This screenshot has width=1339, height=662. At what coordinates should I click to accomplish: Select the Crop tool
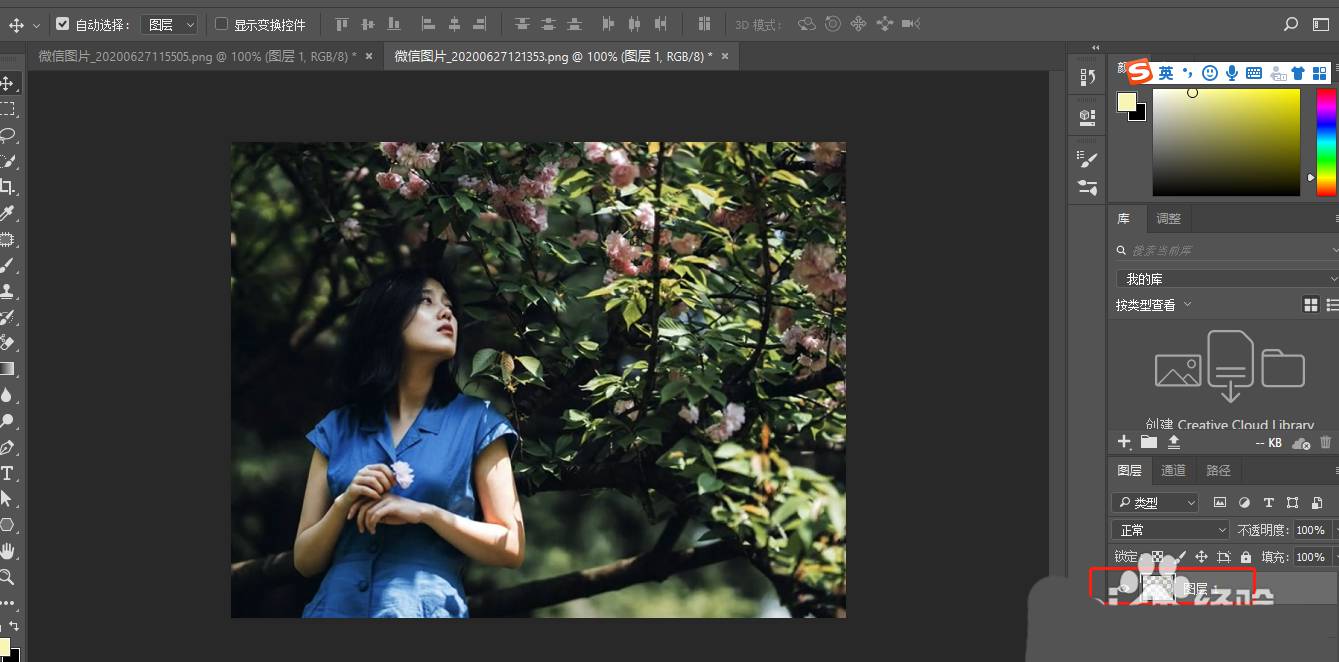7,187
